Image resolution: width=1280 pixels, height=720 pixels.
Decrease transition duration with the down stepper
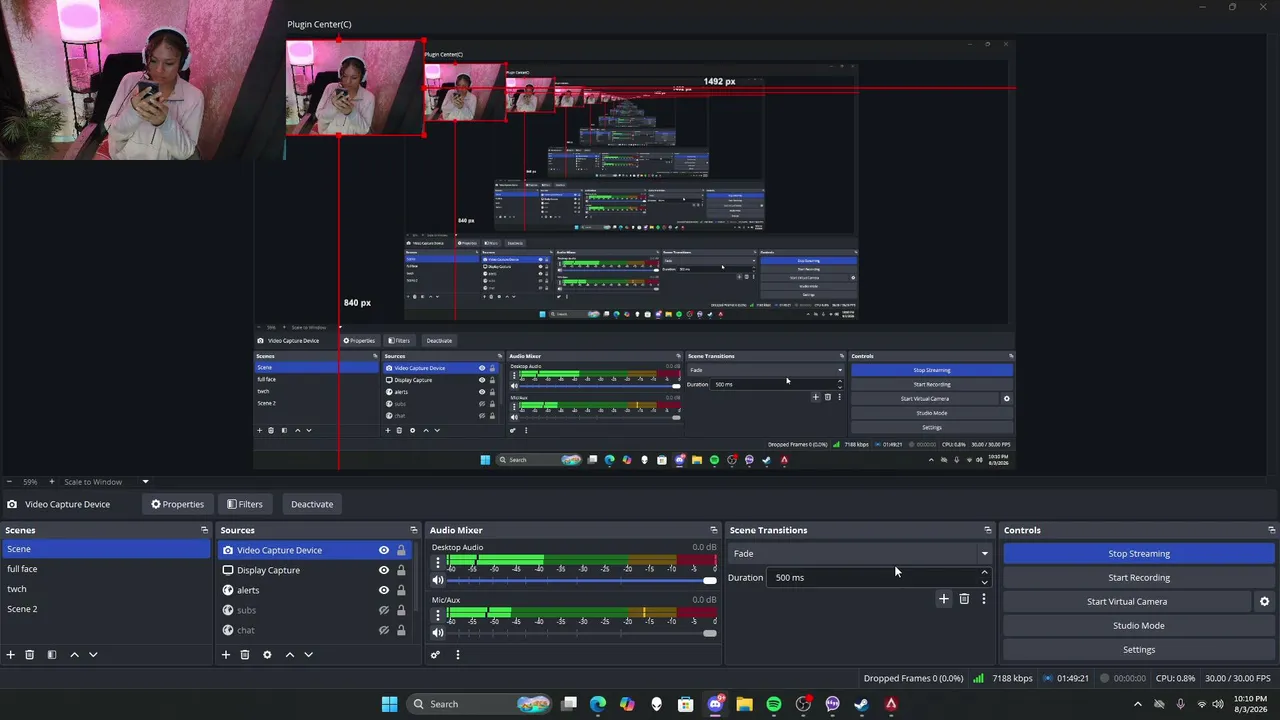point(984,582)
